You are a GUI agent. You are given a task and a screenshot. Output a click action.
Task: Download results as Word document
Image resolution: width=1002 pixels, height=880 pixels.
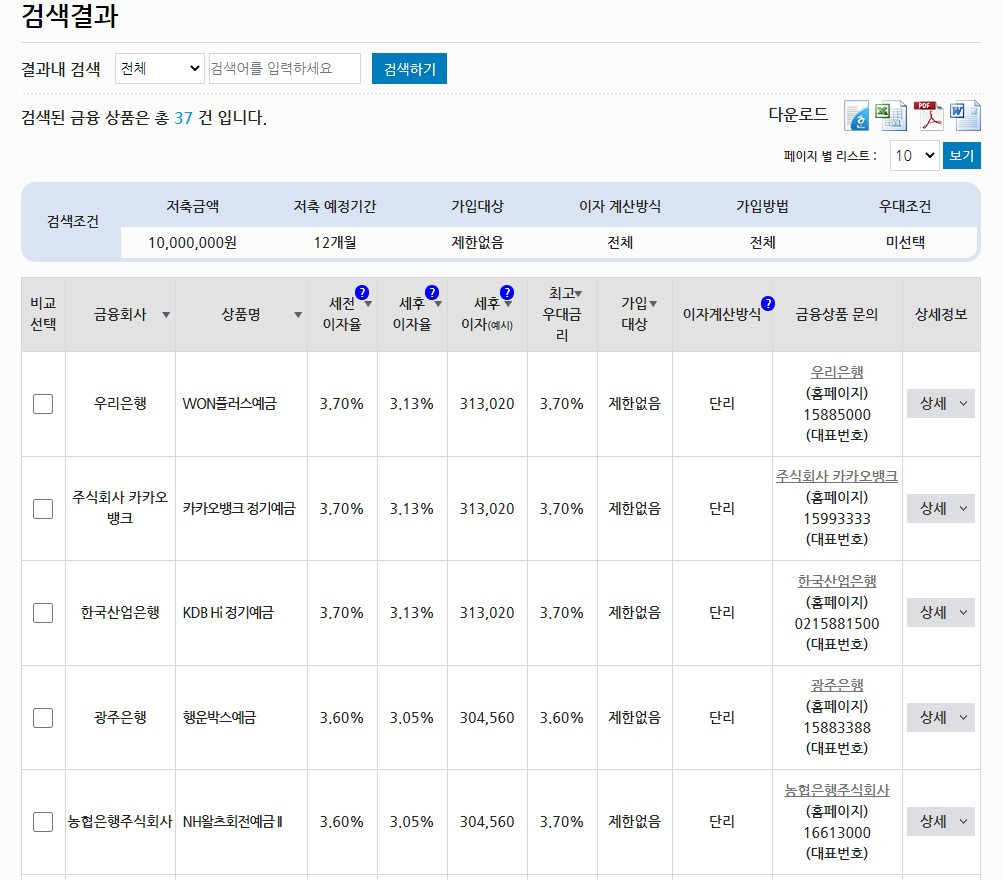click(x=964, y=116)
